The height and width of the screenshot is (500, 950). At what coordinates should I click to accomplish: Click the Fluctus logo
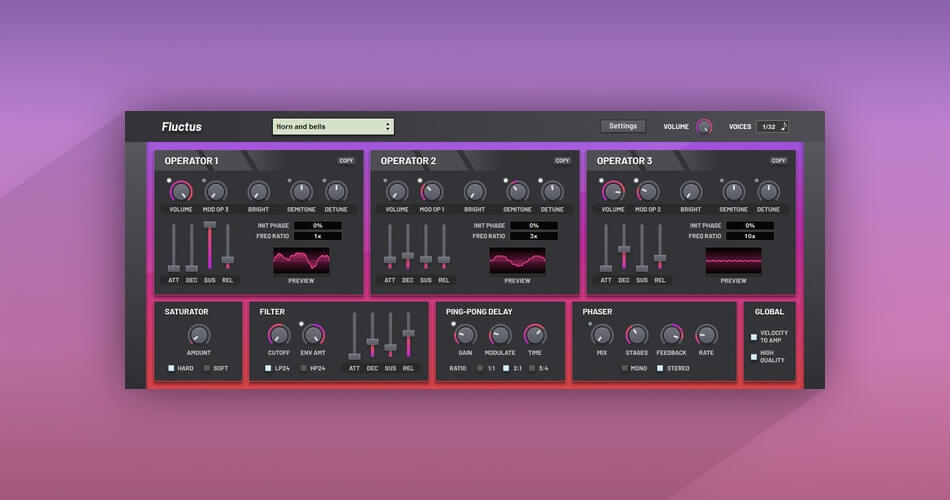pyautogui.click(x=181, y=127)
